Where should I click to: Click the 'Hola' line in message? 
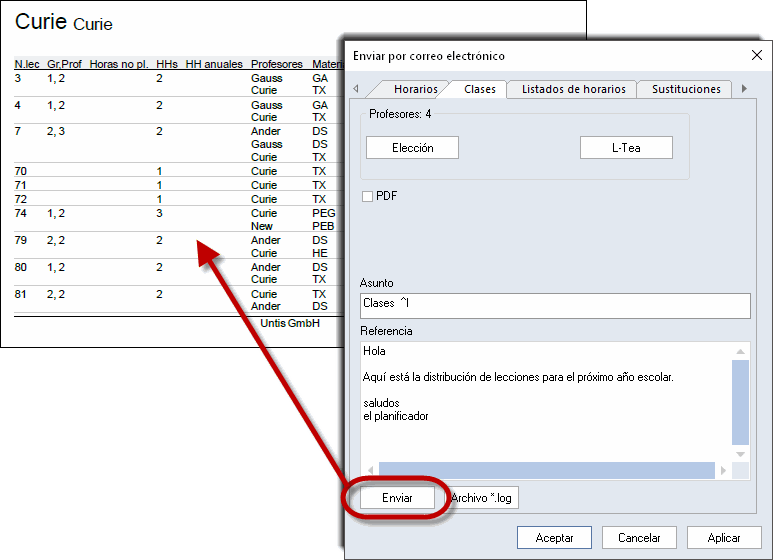(x=374, y=351)
